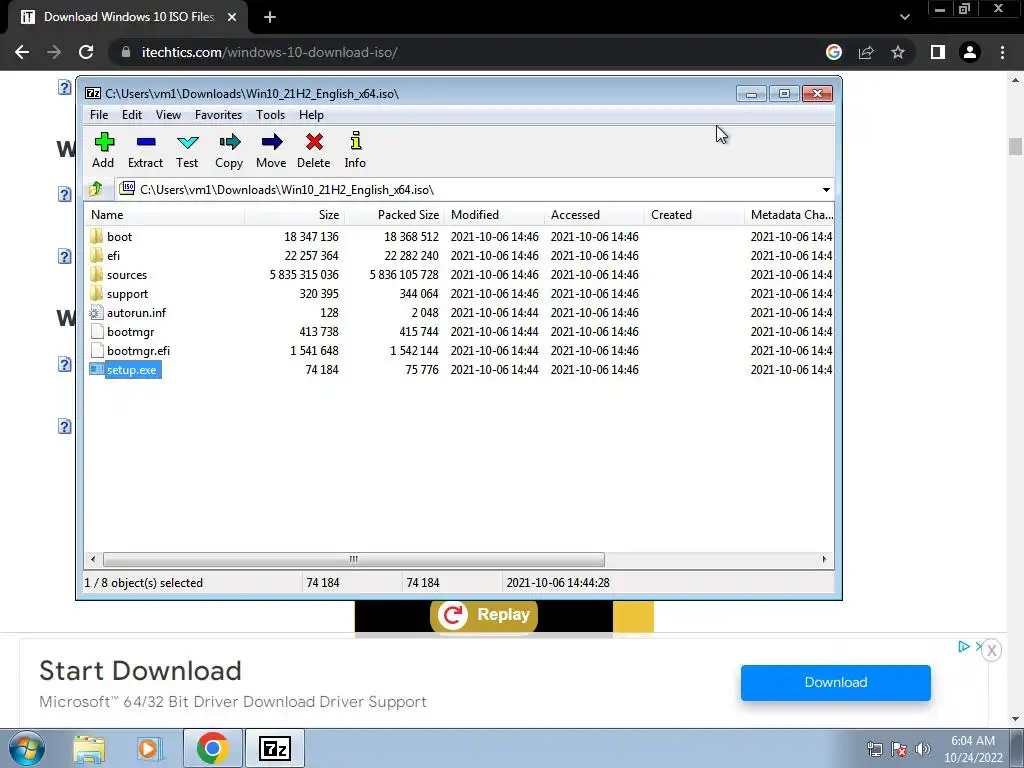Select the sources folder icon
This screenshot has height=768, width=1024.
97,274
